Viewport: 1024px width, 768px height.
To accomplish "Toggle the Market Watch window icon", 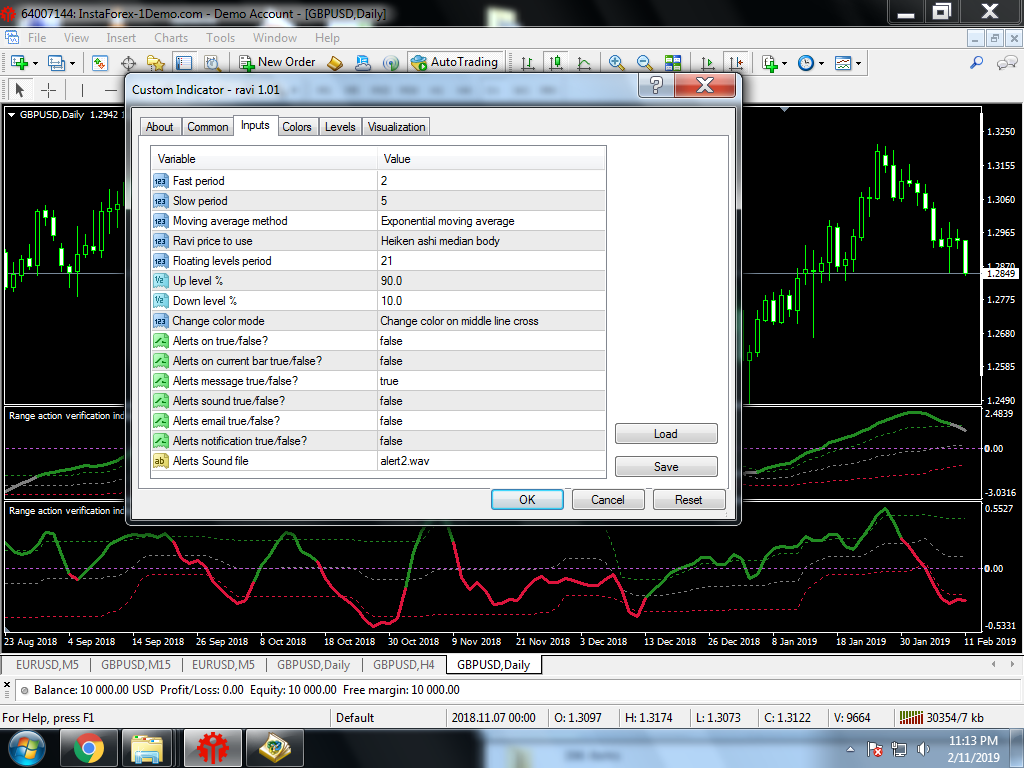I will coord(99,63).
